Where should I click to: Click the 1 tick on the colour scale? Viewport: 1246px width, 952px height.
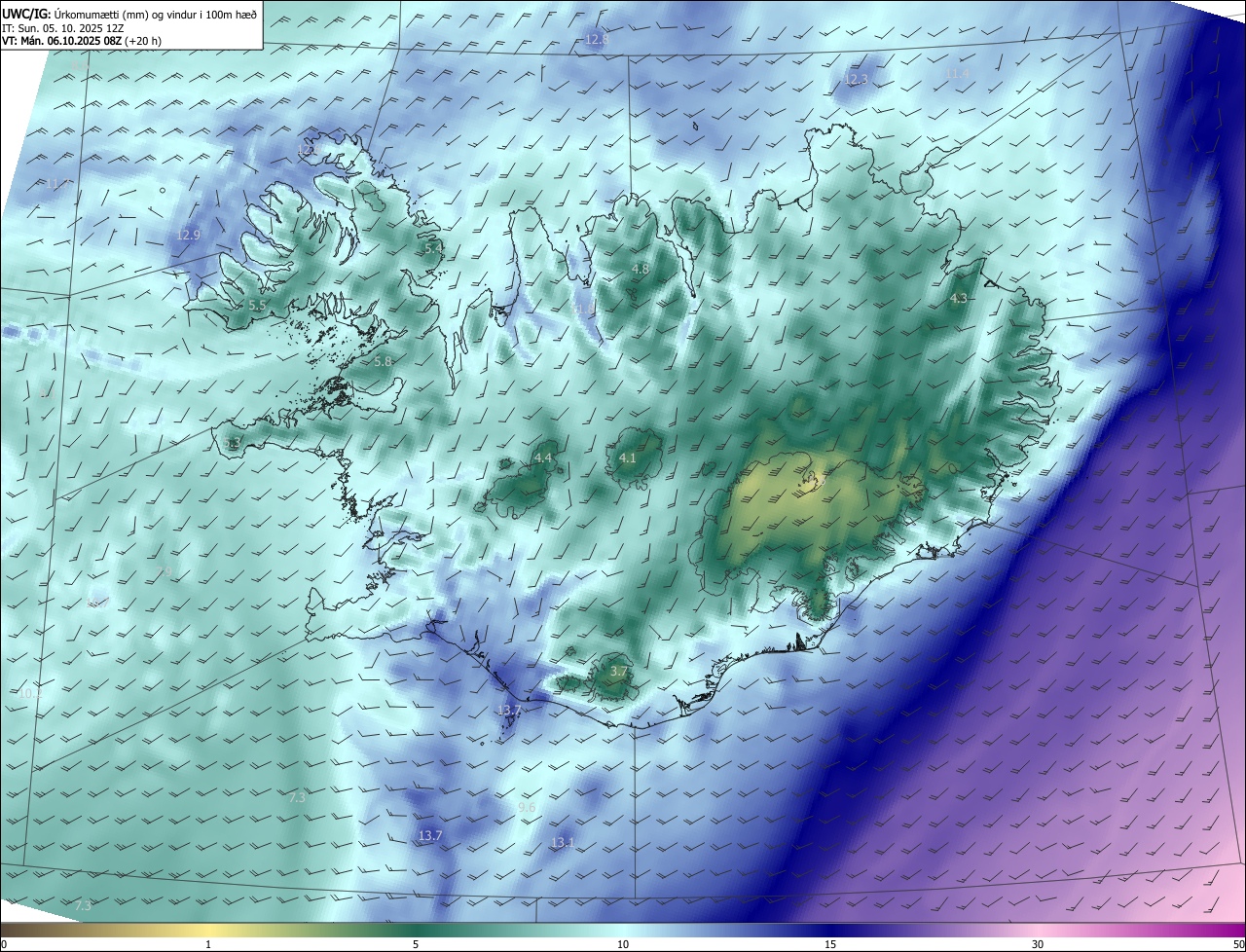[208, 945]
